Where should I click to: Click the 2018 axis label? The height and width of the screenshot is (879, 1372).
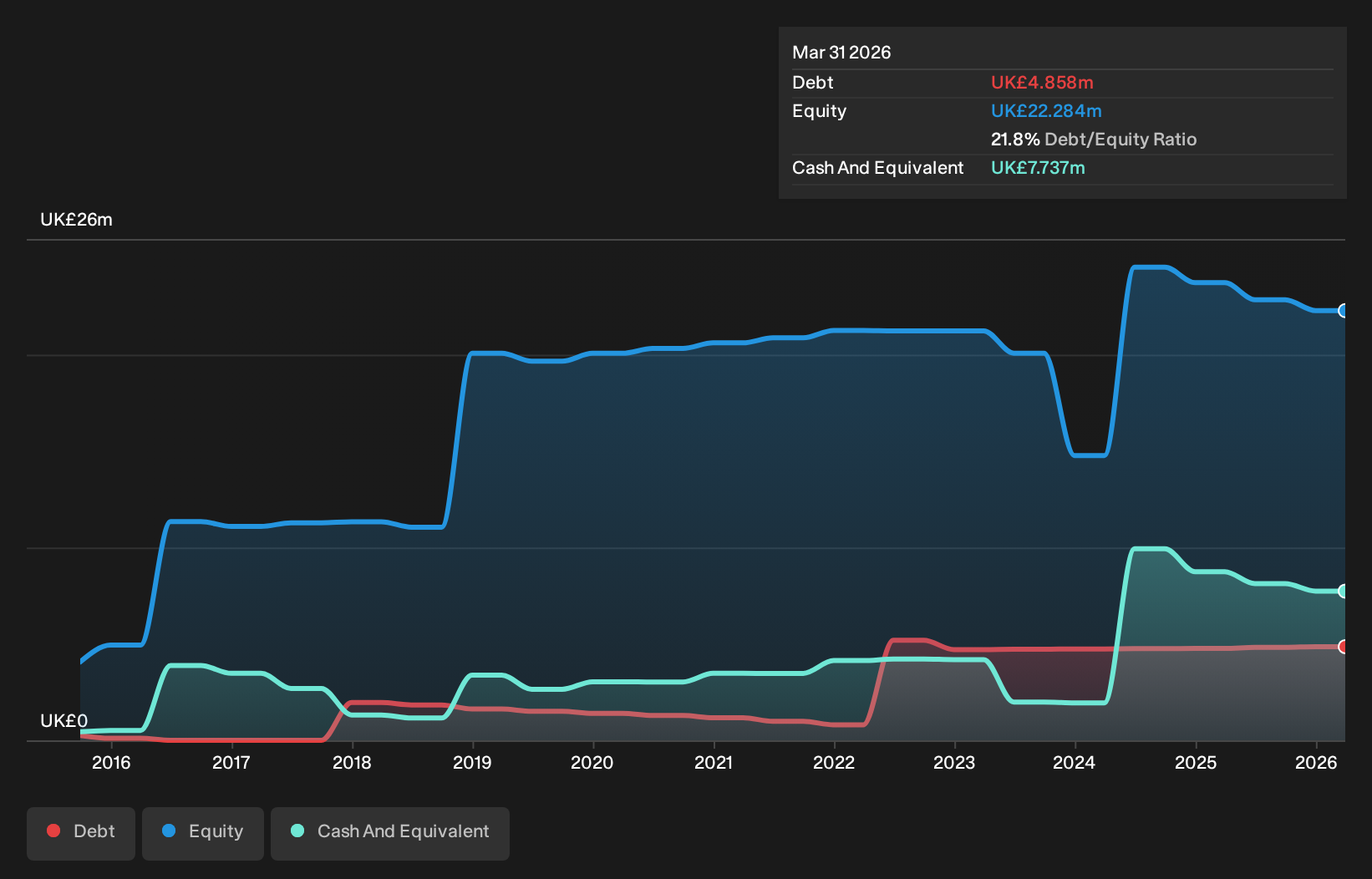[x=352, y=762]
